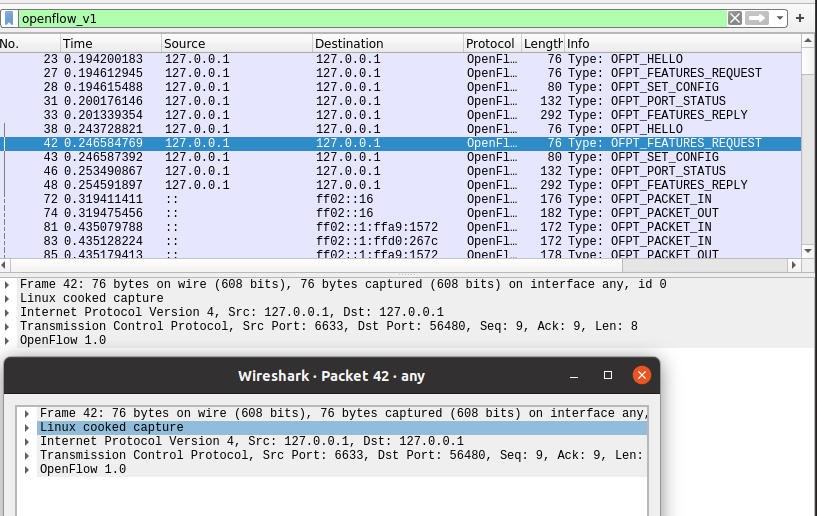Expand Linux cooked capture in main pane
Screen dimensions: 817x516
point(7,299)
